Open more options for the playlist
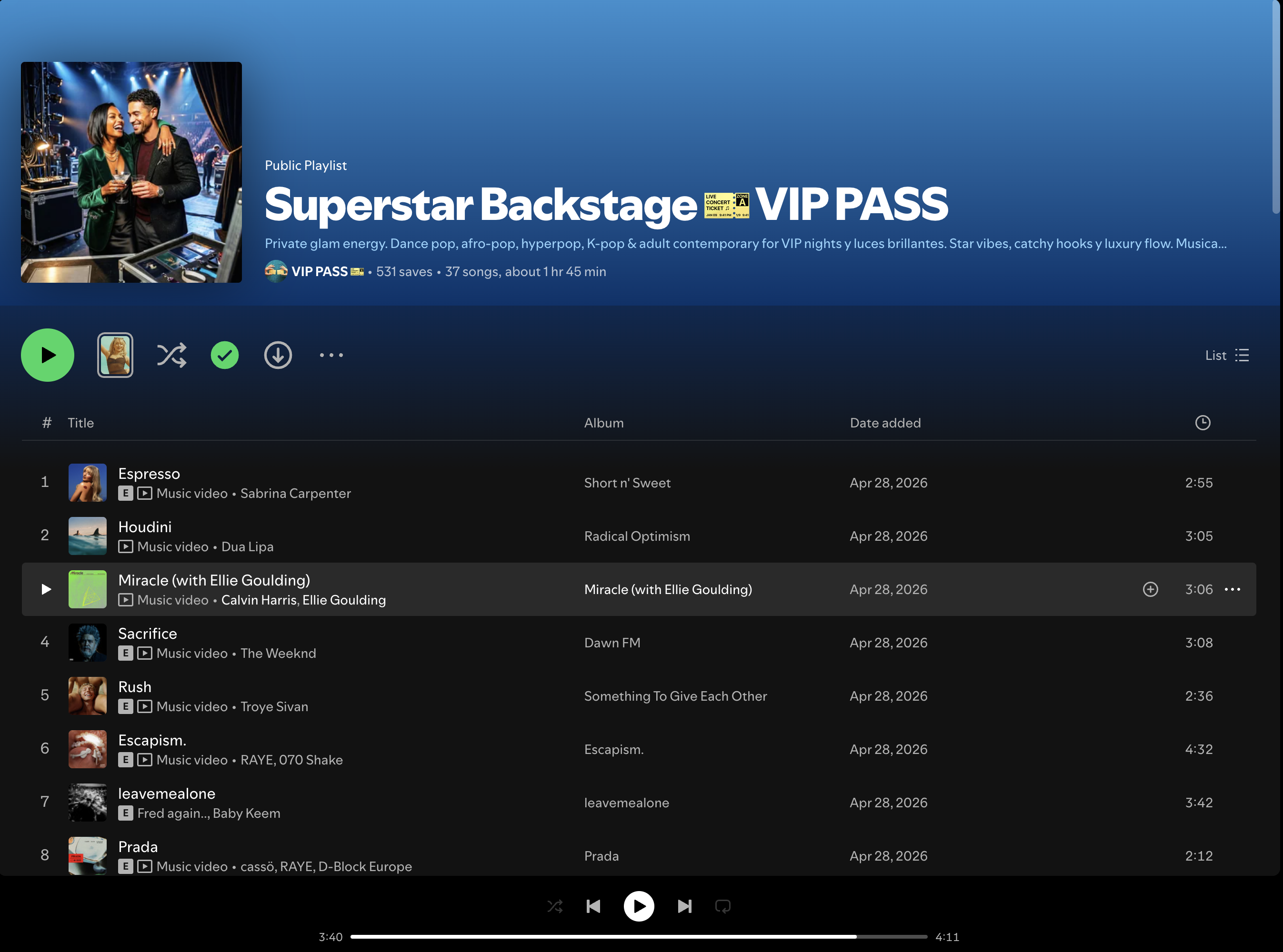 (331, 355)
